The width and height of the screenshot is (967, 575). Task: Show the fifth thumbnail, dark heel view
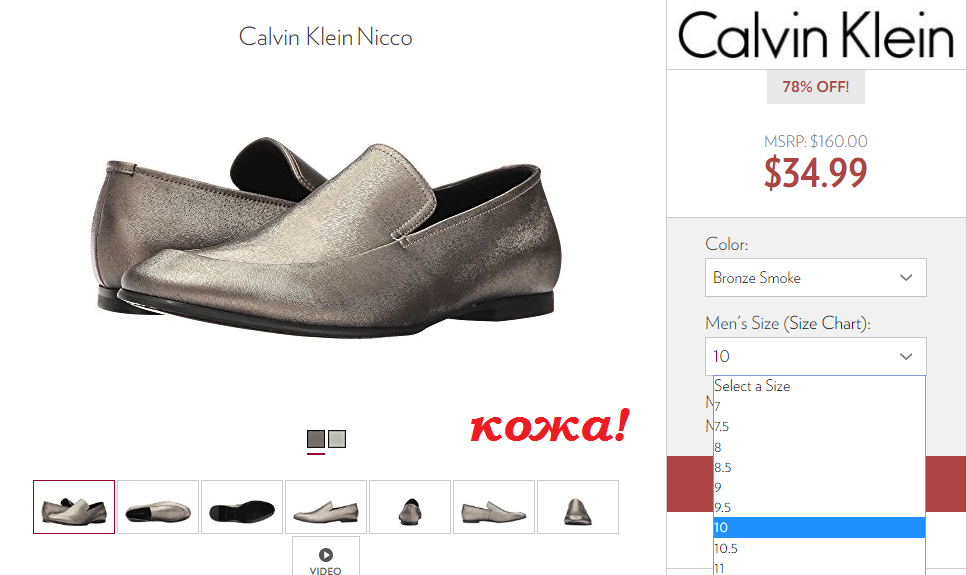[409, 507]
